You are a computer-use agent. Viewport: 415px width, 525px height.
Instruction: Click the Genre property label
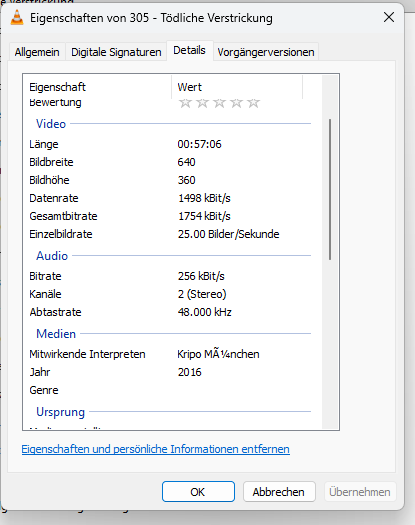click(x=44, y=390)
